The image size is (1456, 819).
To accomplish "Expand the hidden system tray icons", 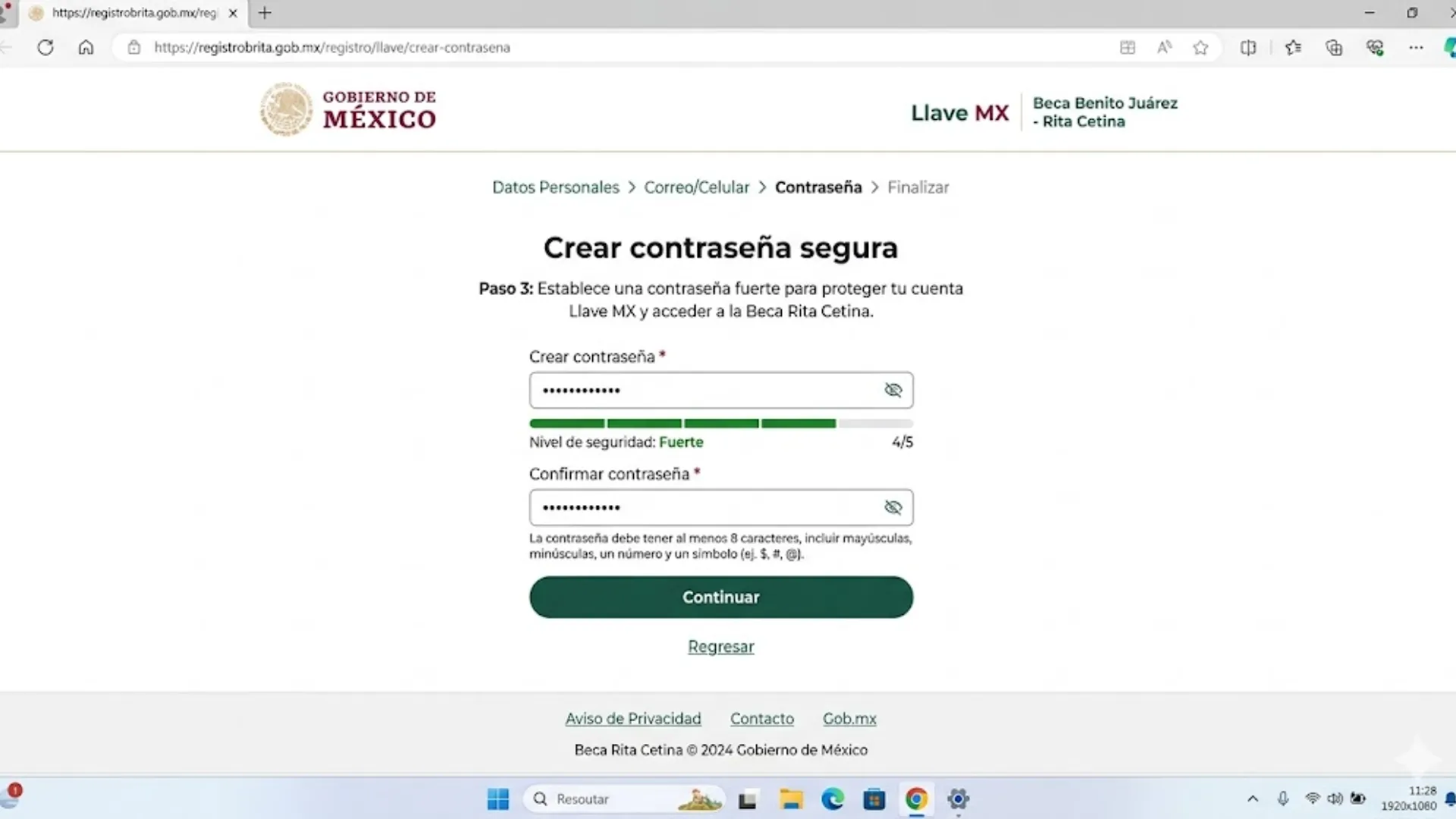I will point(1253,799).
